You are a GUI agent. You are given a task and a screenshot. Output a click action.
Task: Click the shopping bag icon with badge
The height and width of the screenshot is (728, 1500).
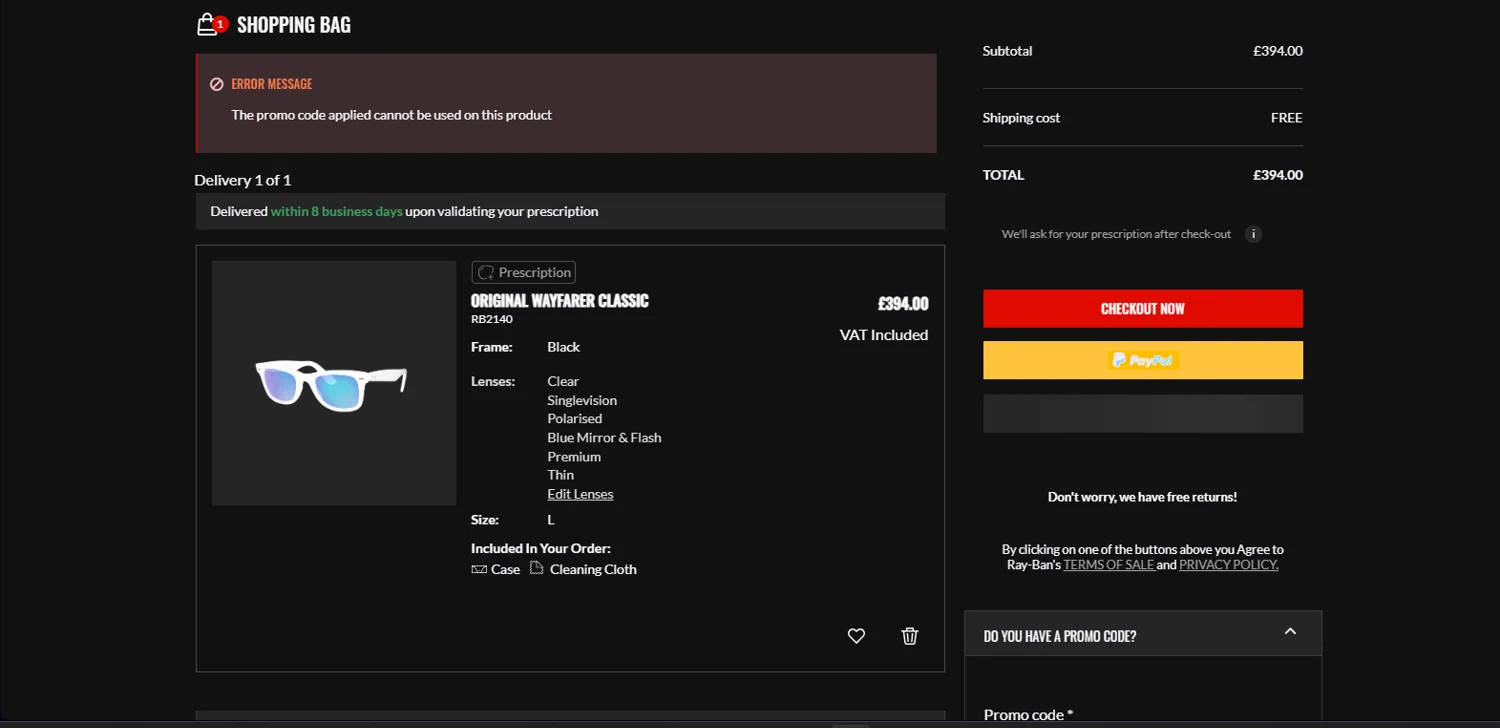pyautogui.click(x=212, y=24)
